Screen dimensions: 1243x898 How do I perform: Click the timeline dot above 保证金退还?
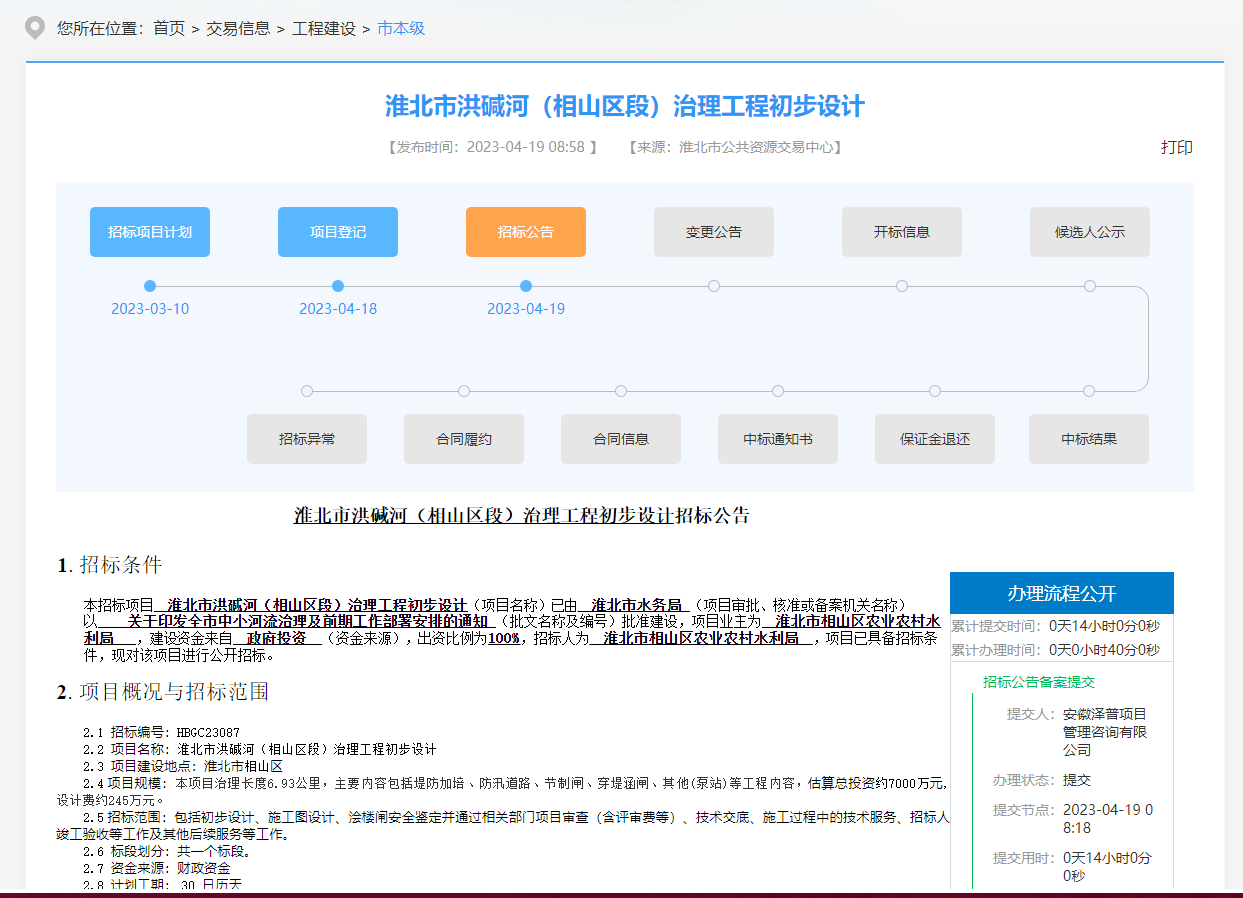[935, 391]
